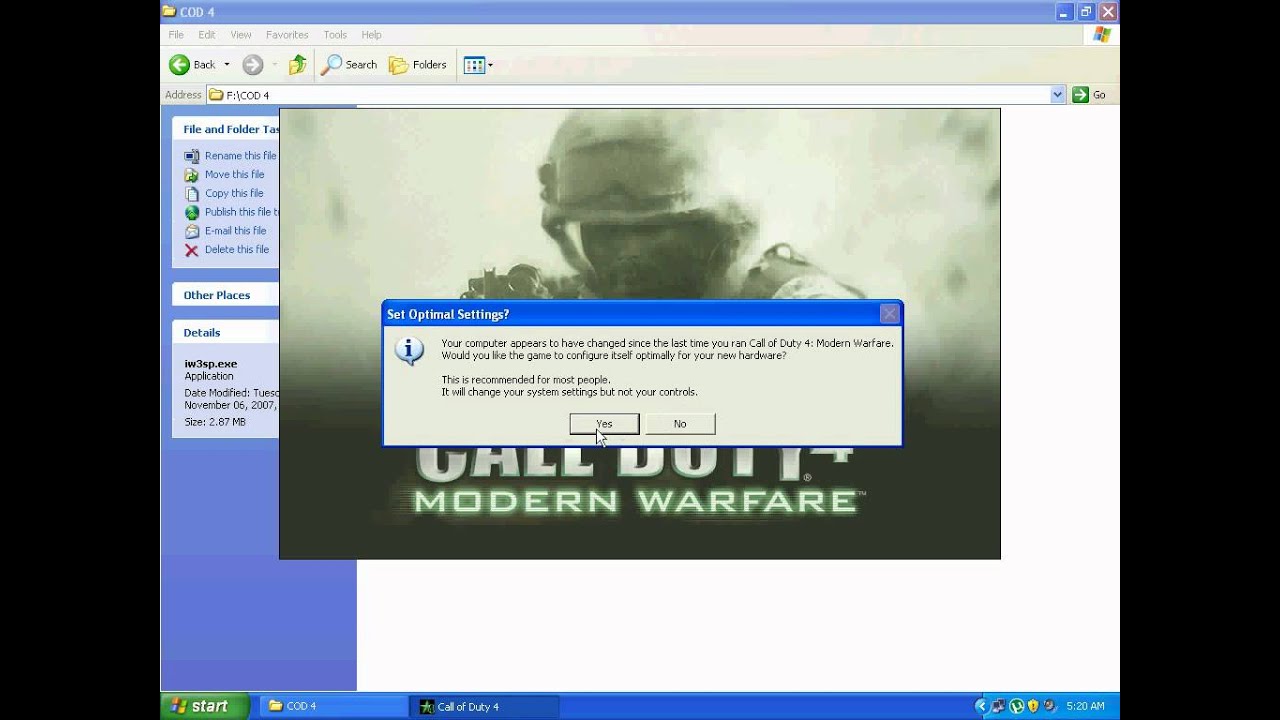Click No in Set Optimal Settings dialog
This screenshot has width=1280, height=720.
point(680,424)
